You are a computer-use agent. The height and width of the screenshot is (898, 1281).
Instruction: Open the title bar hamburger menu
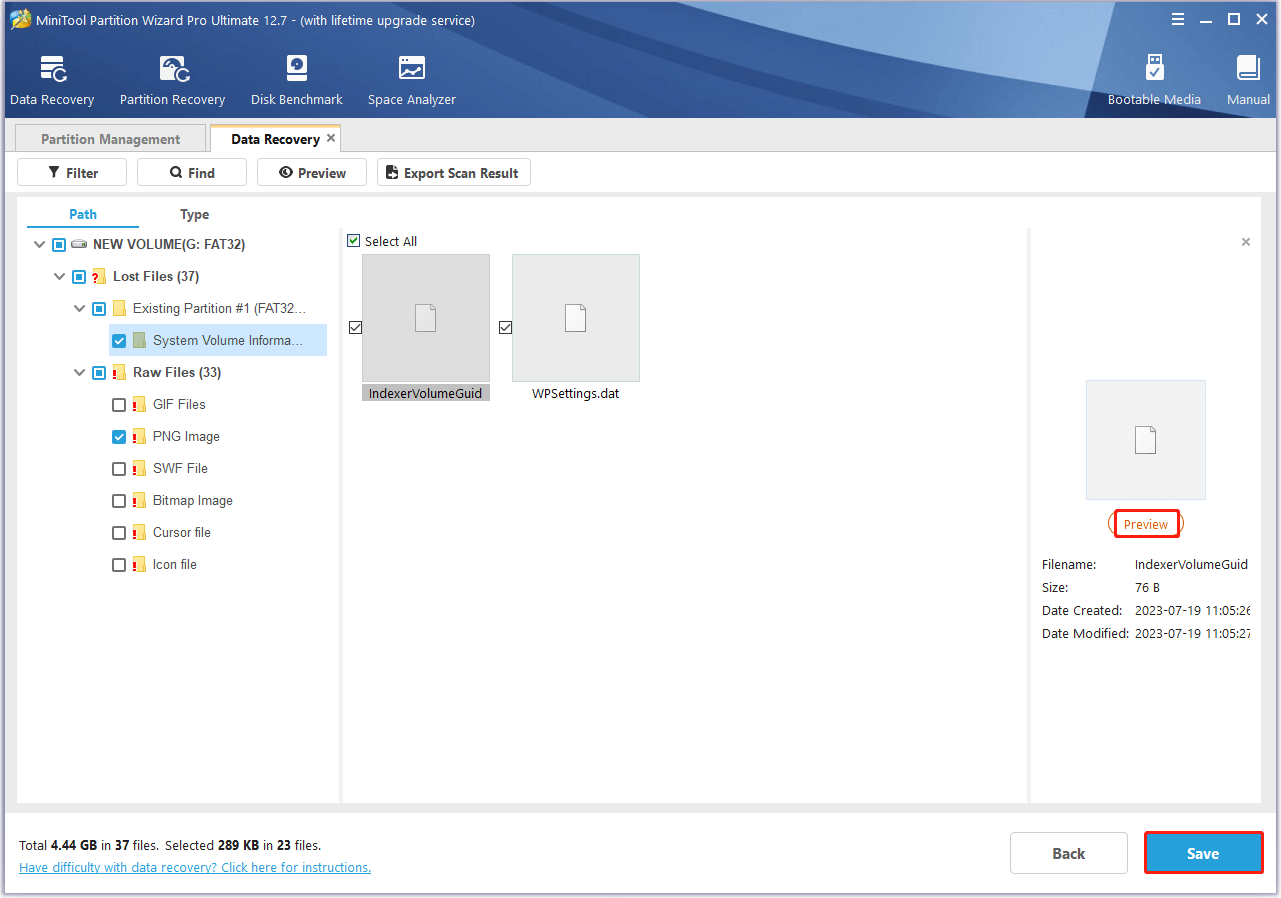coord(1178,19)
